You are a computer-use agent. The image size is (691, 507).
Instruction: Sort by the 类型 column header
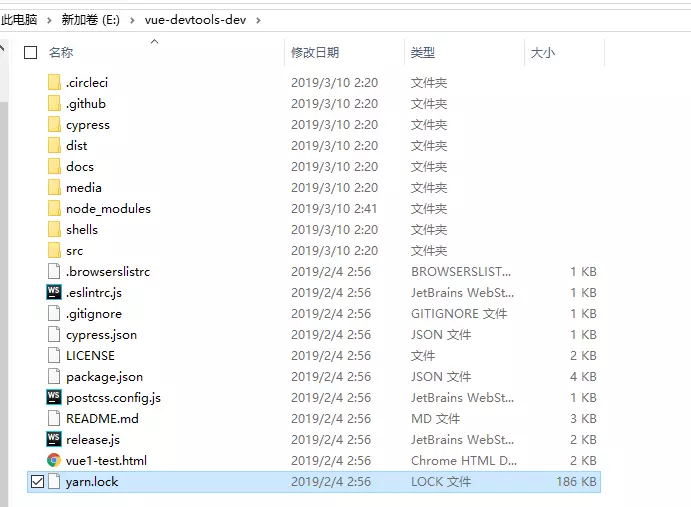pos(423,52)
